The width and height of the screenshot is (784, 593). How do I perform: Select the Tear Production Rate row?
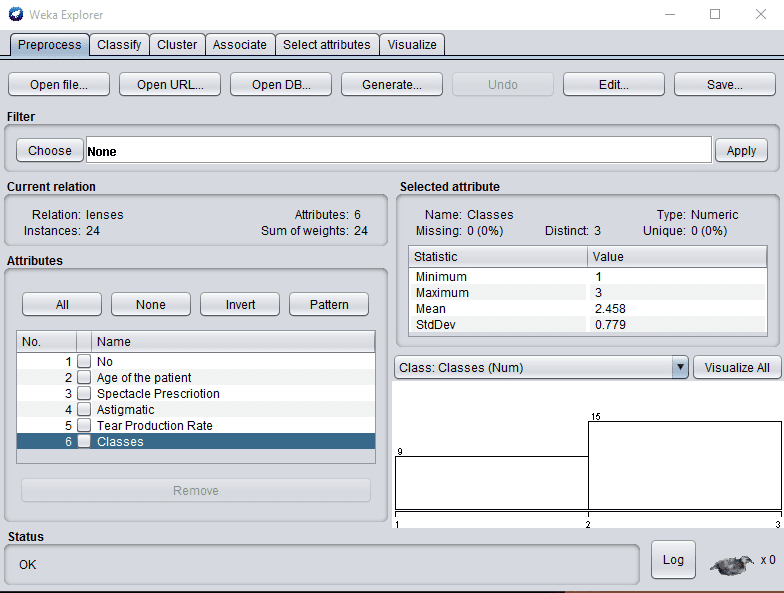196,425
